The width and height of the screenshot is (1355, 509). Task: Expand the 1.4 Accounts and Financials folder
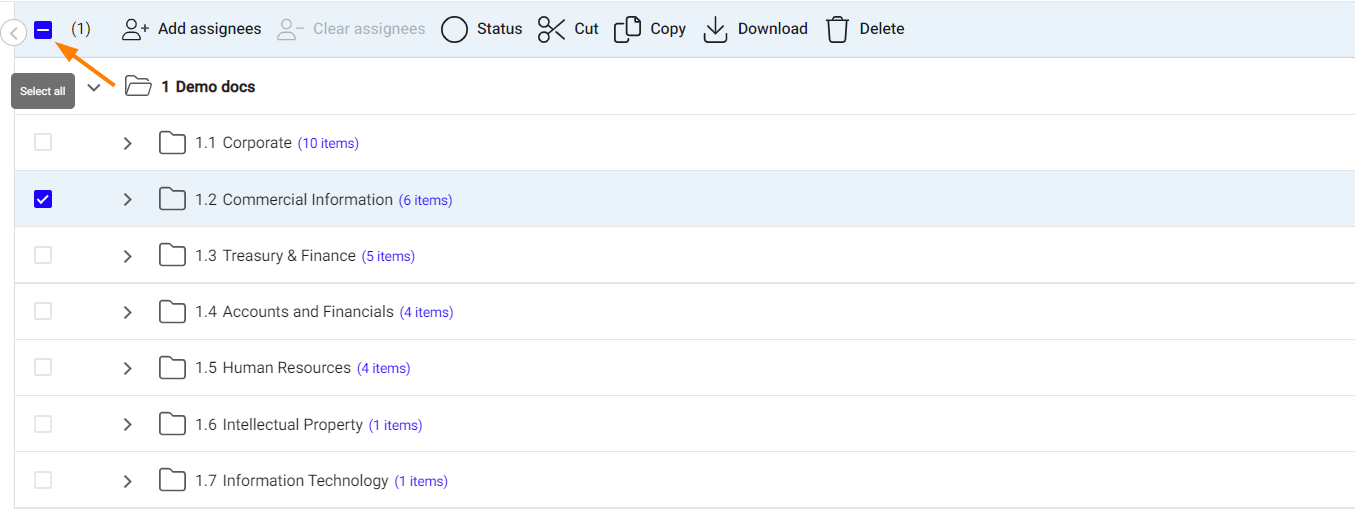coord(127,312)
